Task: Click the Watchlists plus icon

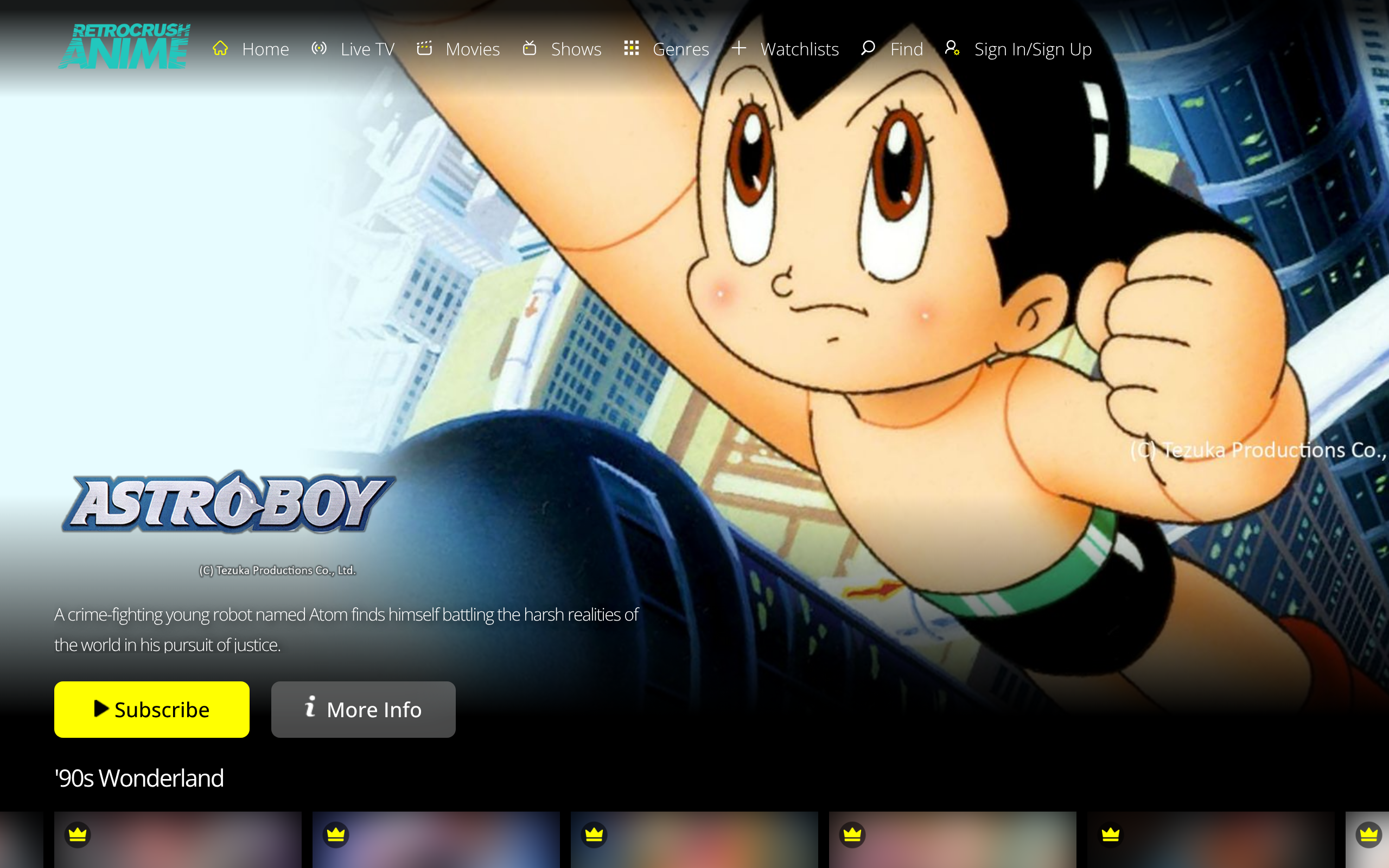Action: (x=738, y=48)
